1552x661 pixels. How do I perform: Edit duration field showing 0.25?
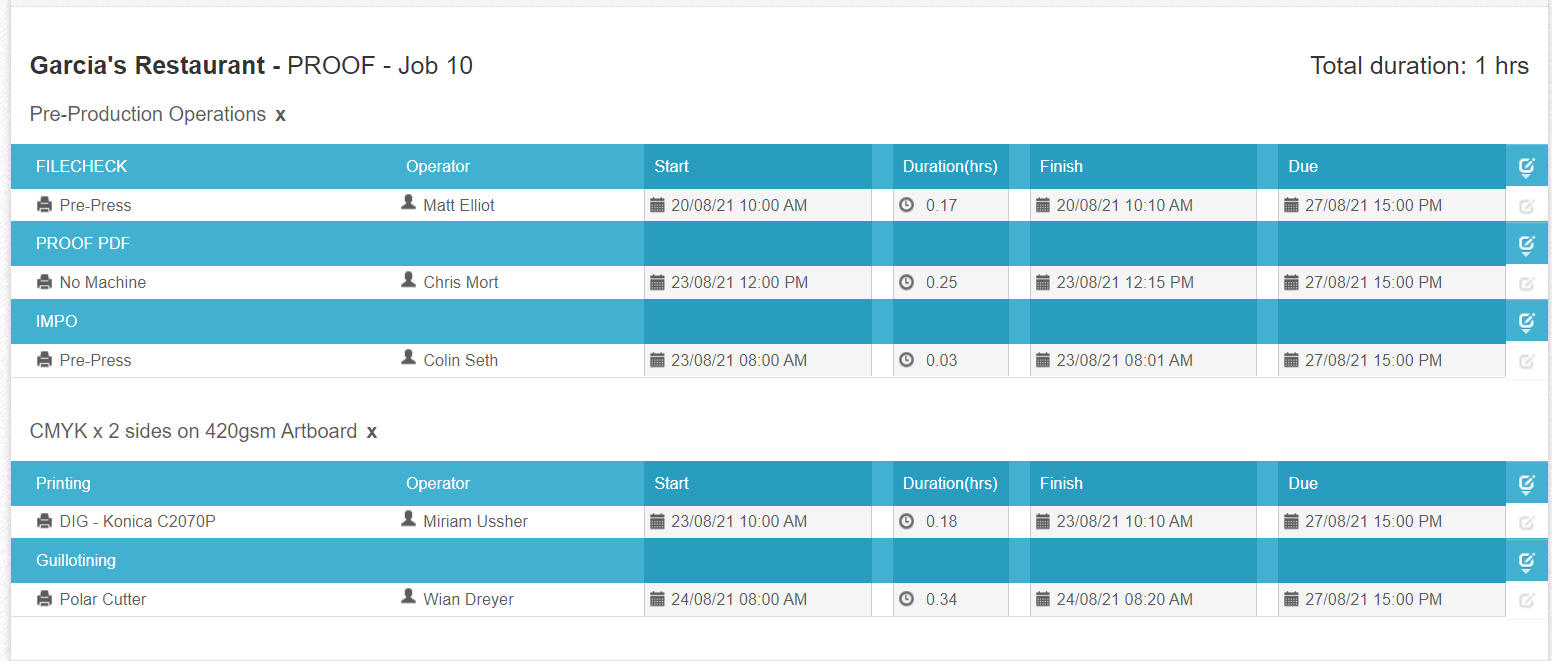tap(951, 282)
